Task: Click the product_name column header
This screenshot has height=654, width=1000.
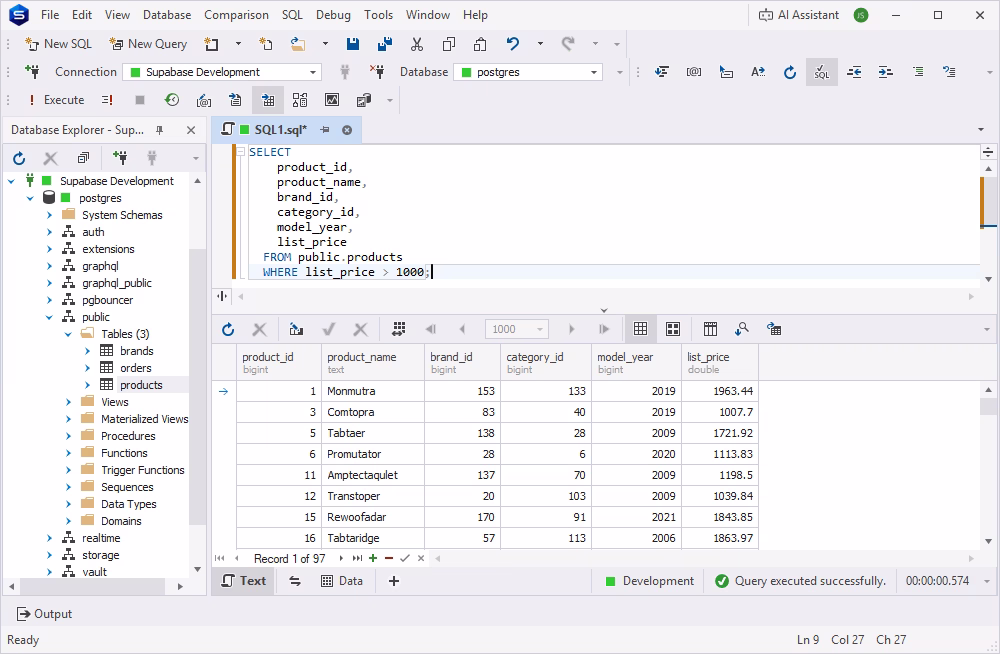Action: pos(372,362)
